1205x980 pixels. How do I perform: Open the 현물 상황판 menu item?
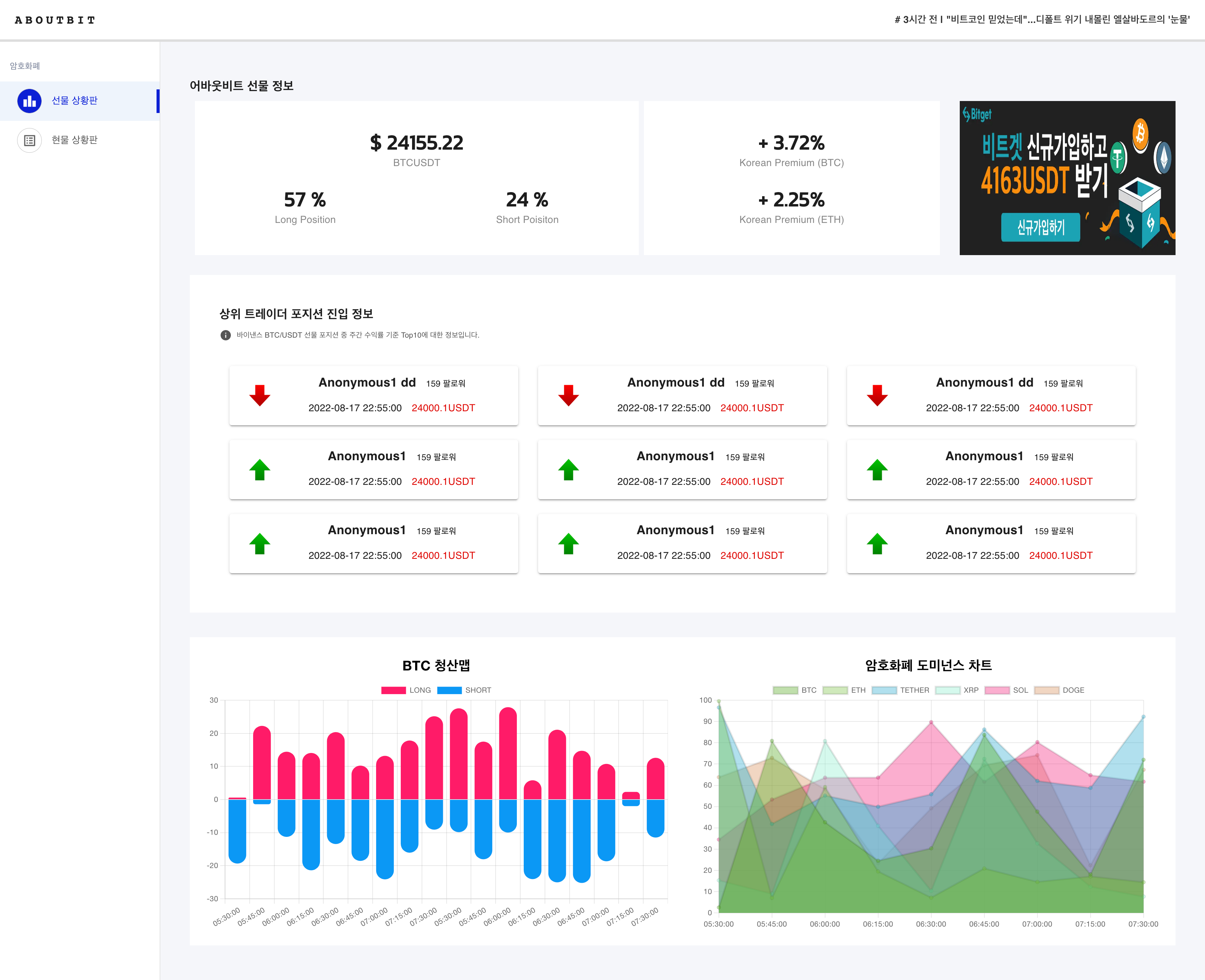(75, 140)
